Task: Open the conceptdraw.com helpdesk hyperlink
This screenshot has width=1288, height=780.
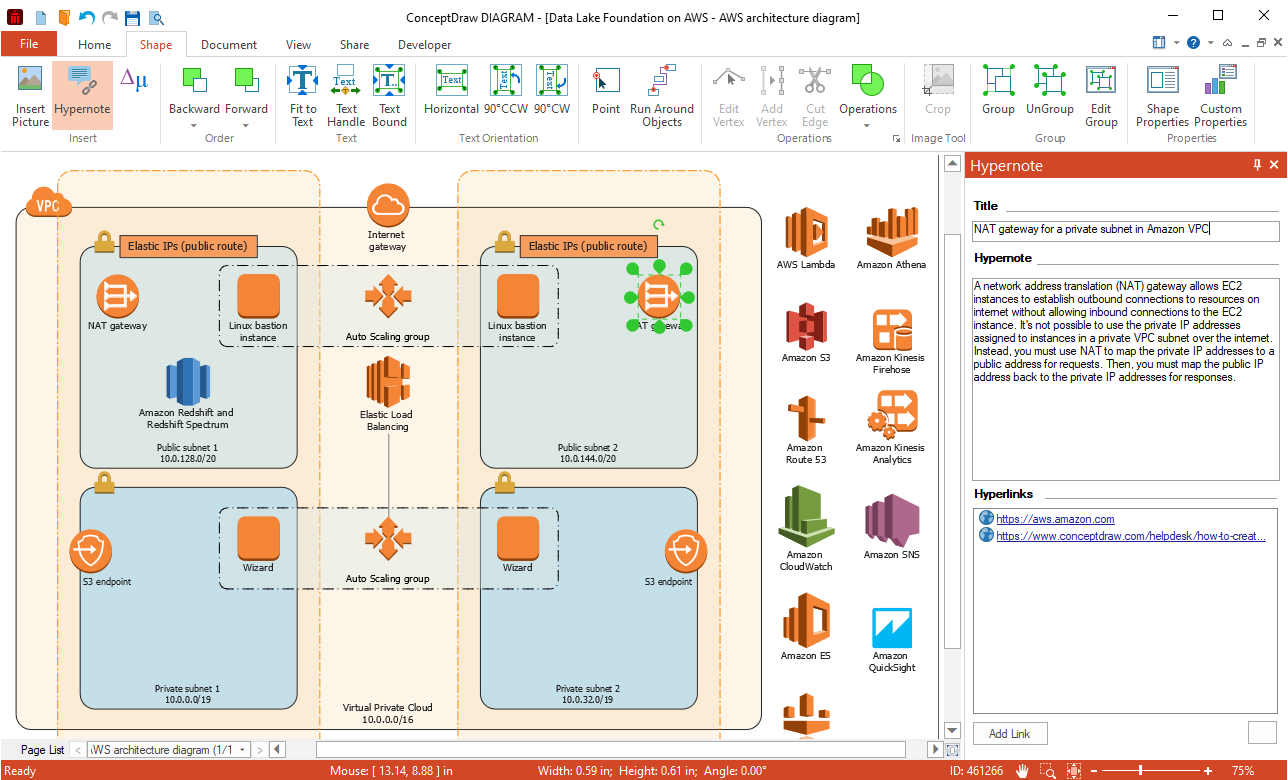Action: pyautogui.click(x=1131, y=536)
